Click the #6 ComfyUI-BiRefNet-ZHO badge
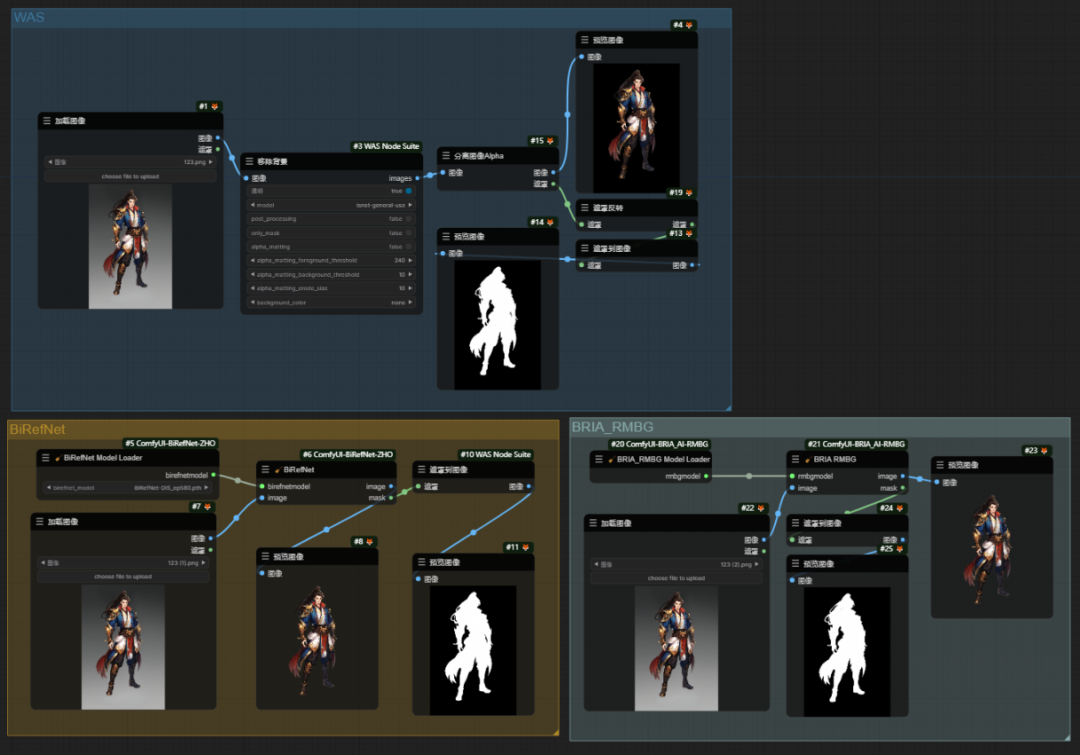This screenshot has width=1080, height=755. click(x=348, y=454)
